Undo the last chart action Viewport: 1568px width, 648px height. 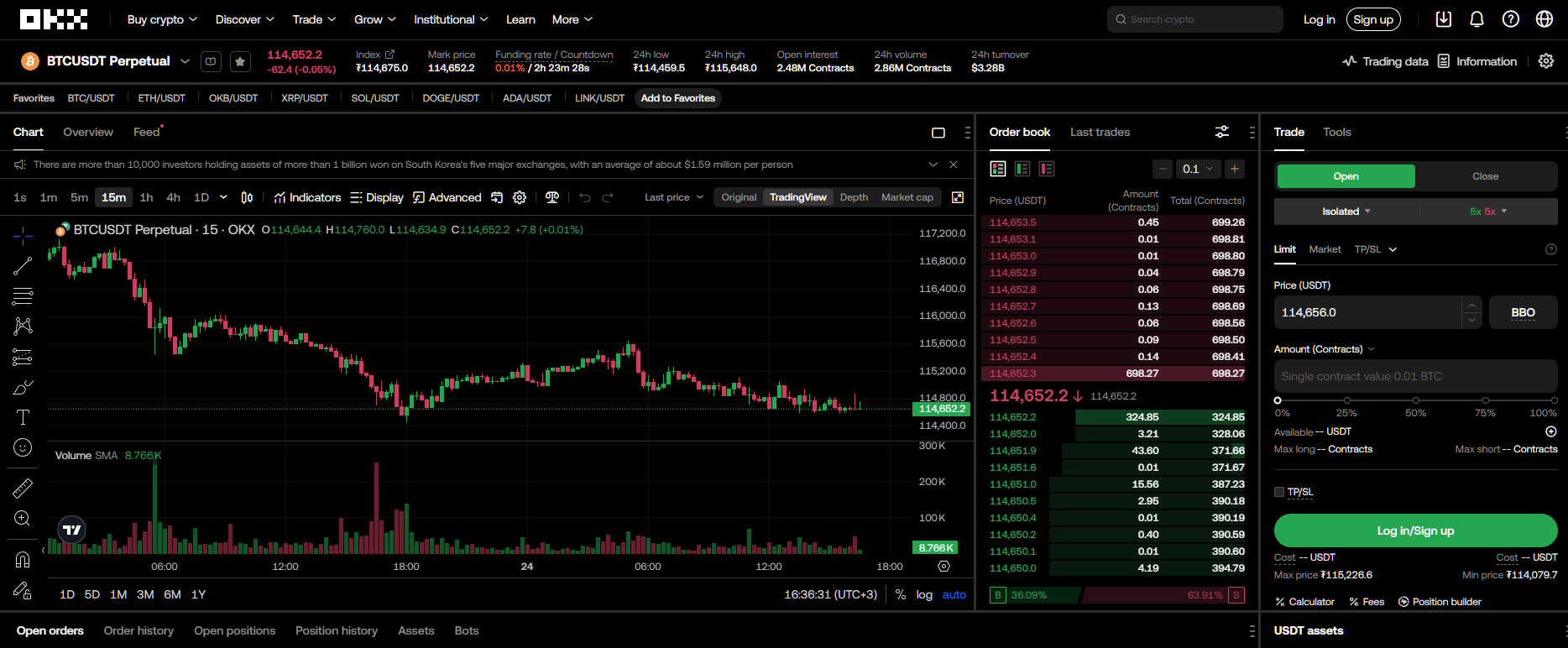(585, 197)
